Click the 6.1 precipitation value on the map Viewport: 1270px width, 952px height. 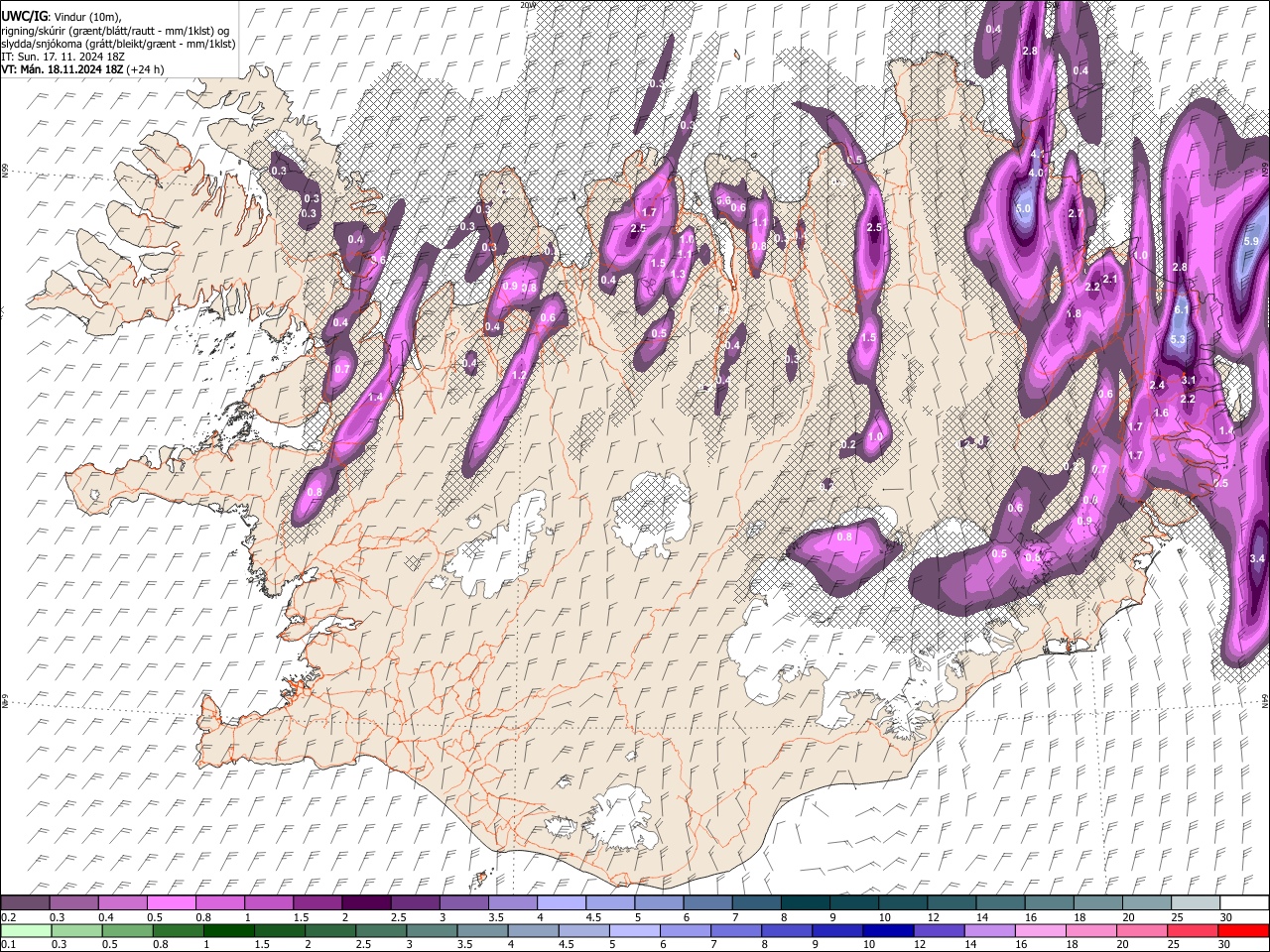pyautogui.click(x=1181, y=309)
